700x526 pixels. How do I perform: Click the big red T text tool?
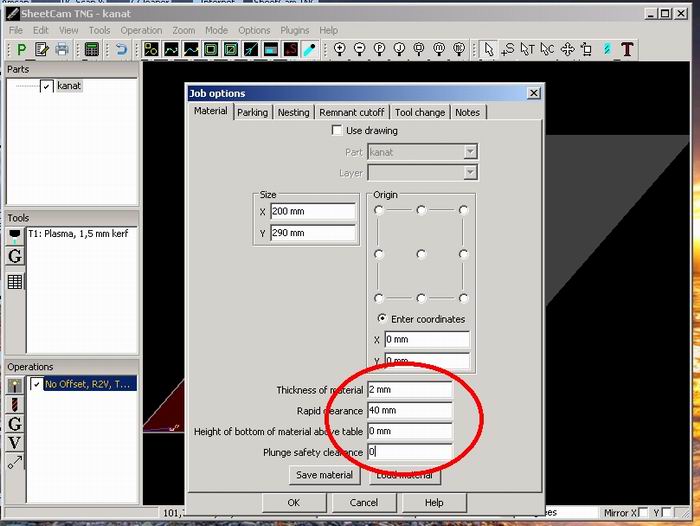tap(627, 49)
